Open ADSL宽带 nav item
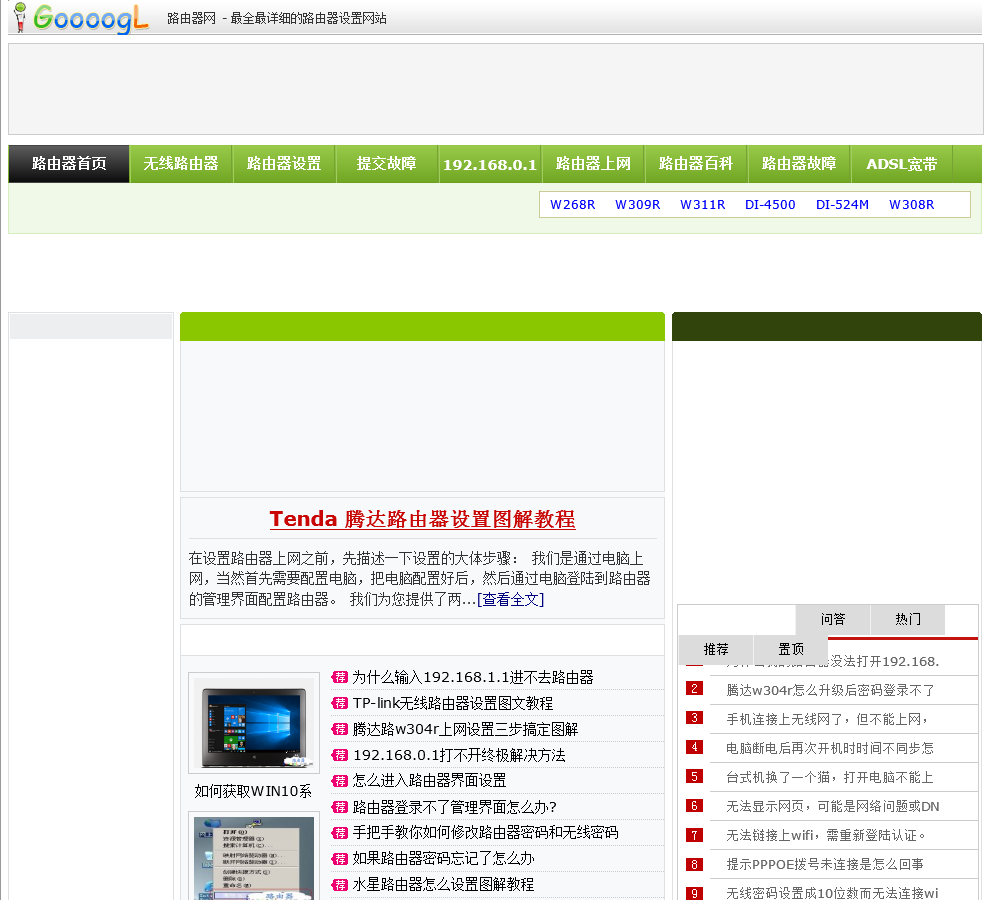 tap(902, 164)
